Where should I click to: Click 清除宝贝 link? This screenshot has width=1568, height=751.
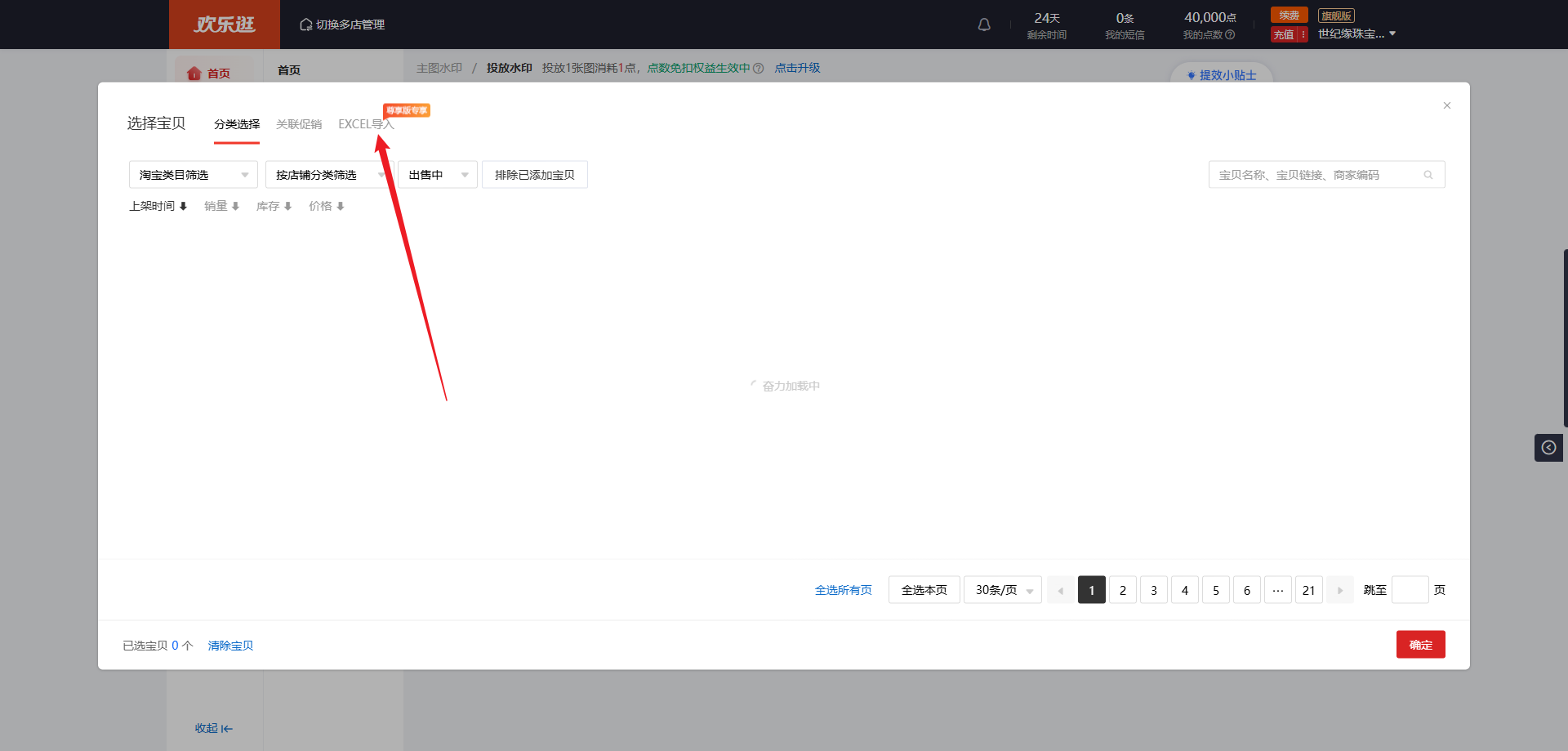tap(230, 646)
